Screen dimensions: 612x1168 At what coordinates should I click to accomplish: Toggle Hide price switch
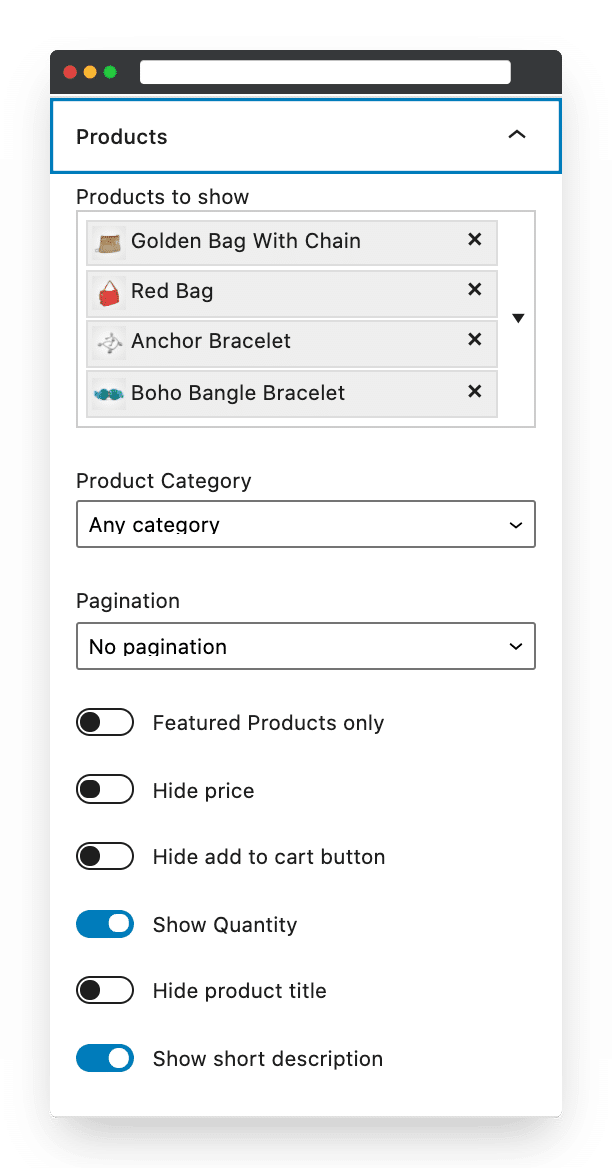pos(105,790)
